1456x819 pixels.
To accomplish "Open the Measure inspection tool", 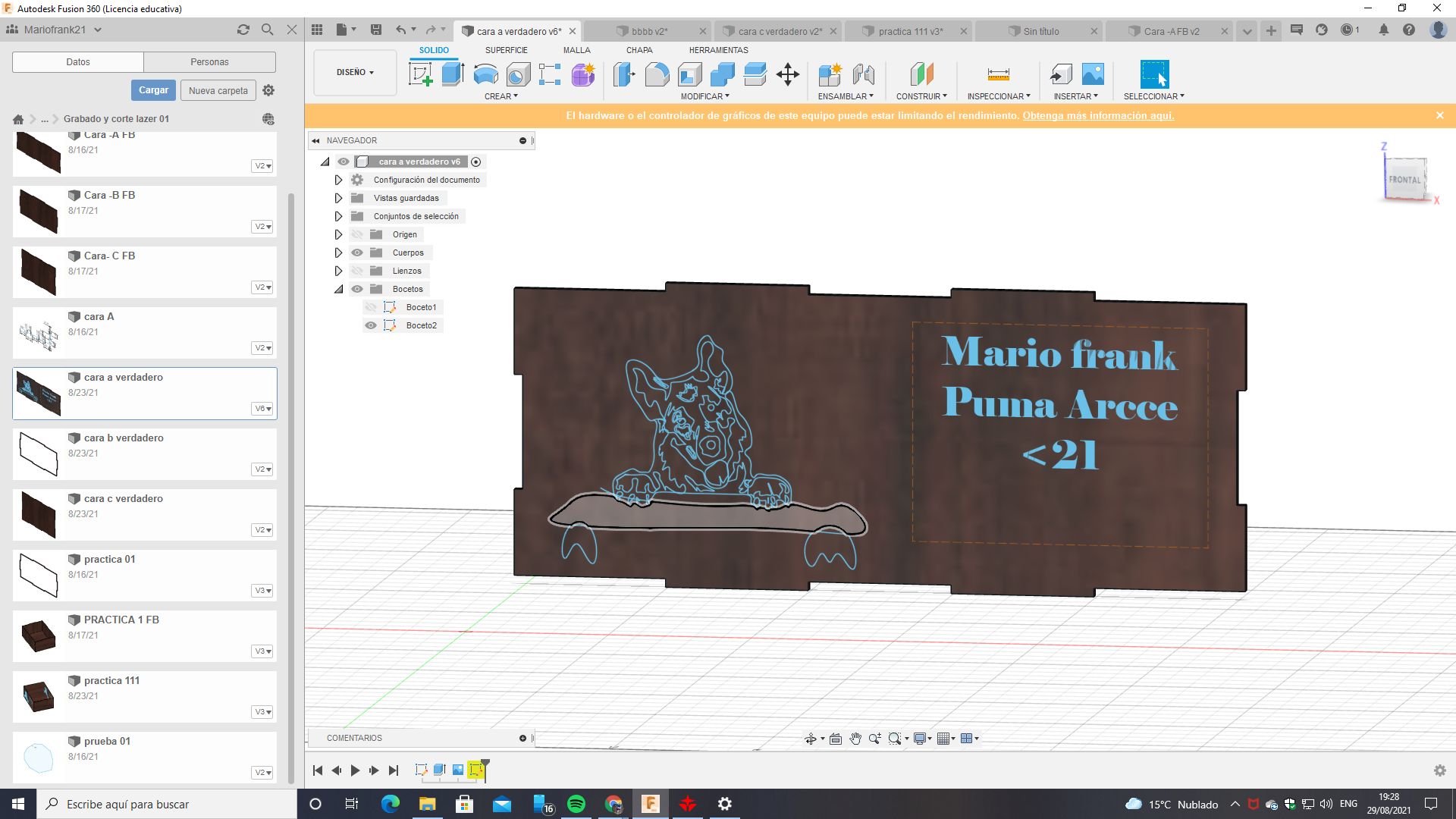I will [x=998, y=74].
